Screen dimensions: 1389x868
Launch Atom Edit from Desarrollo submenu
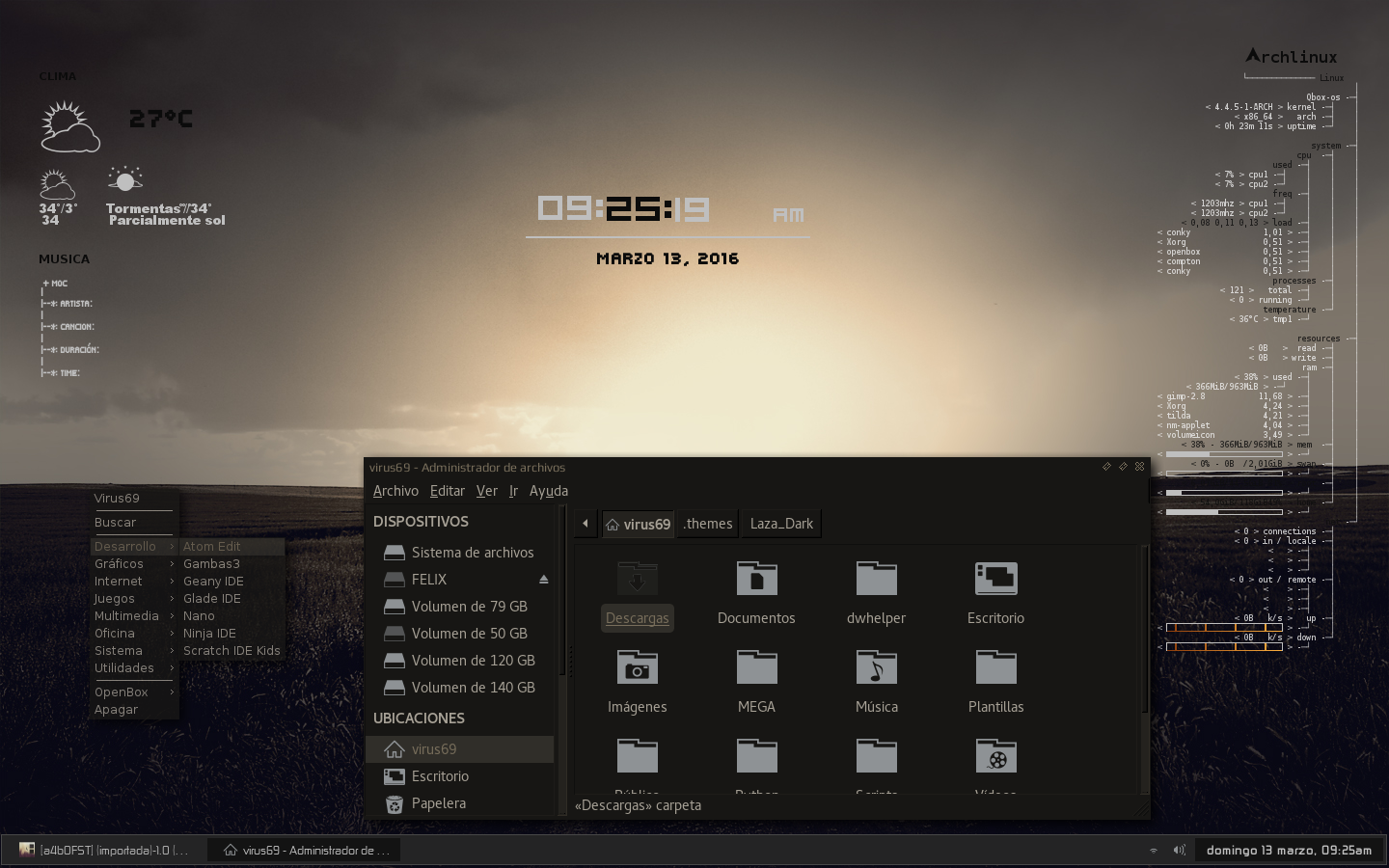coord(231,547)
